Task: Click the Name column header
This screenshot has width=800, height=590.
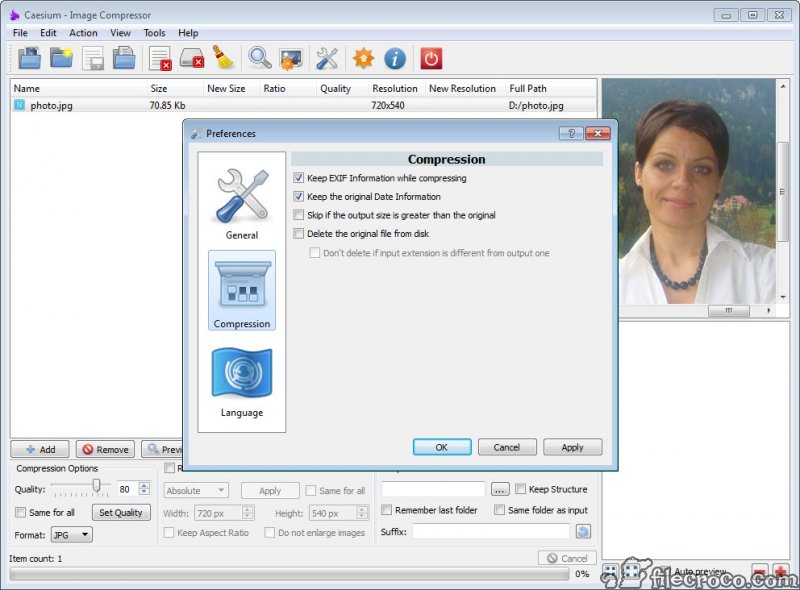Action: 79,88
